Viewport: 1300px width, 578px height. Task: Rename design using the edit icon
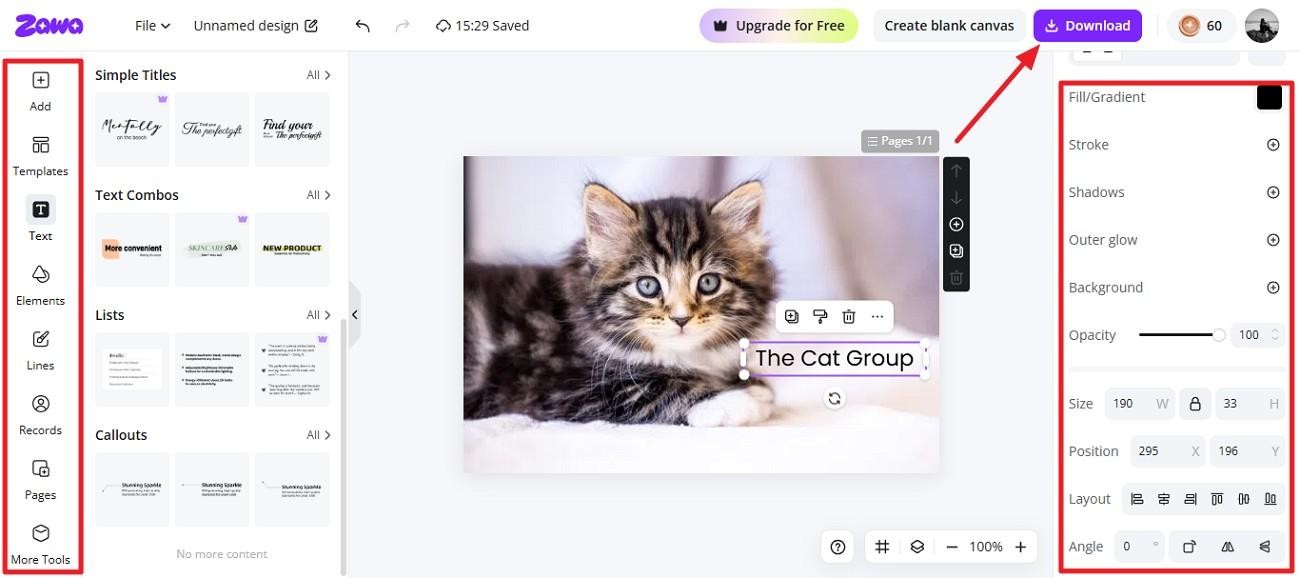coord(311,26)
